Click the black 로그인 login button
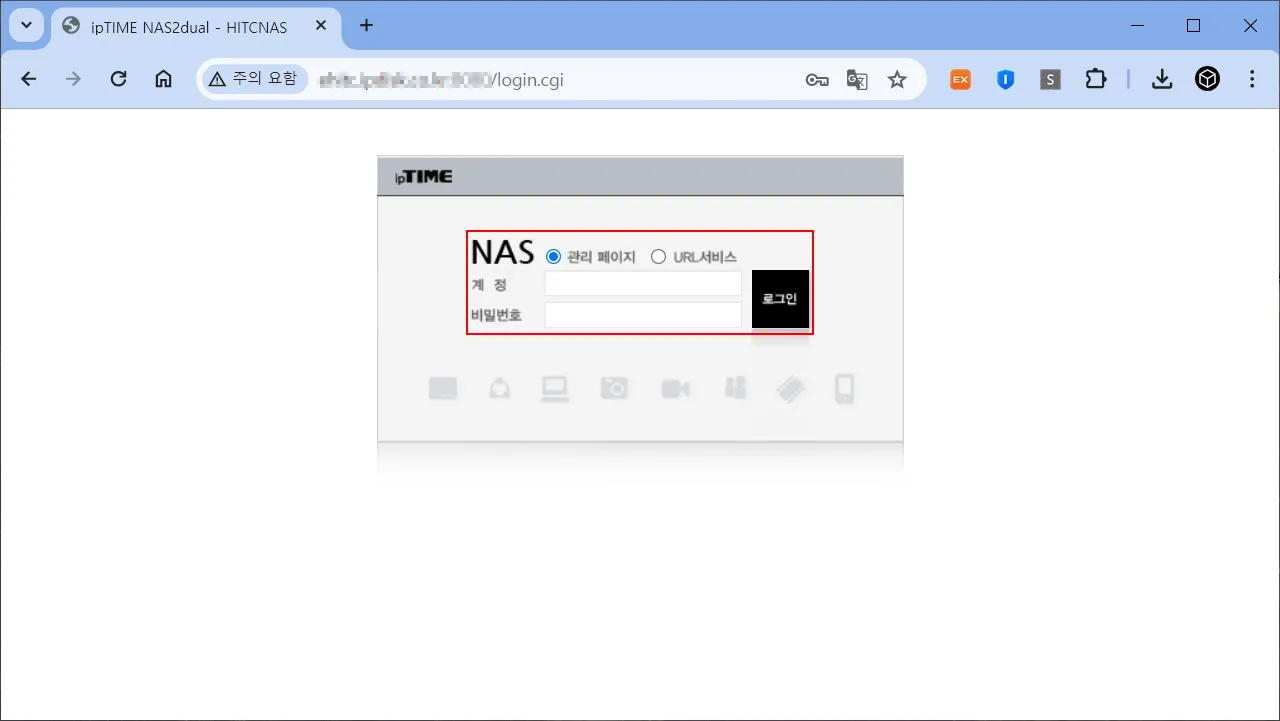The image size is (1280, 721). [x=780, y=299]
